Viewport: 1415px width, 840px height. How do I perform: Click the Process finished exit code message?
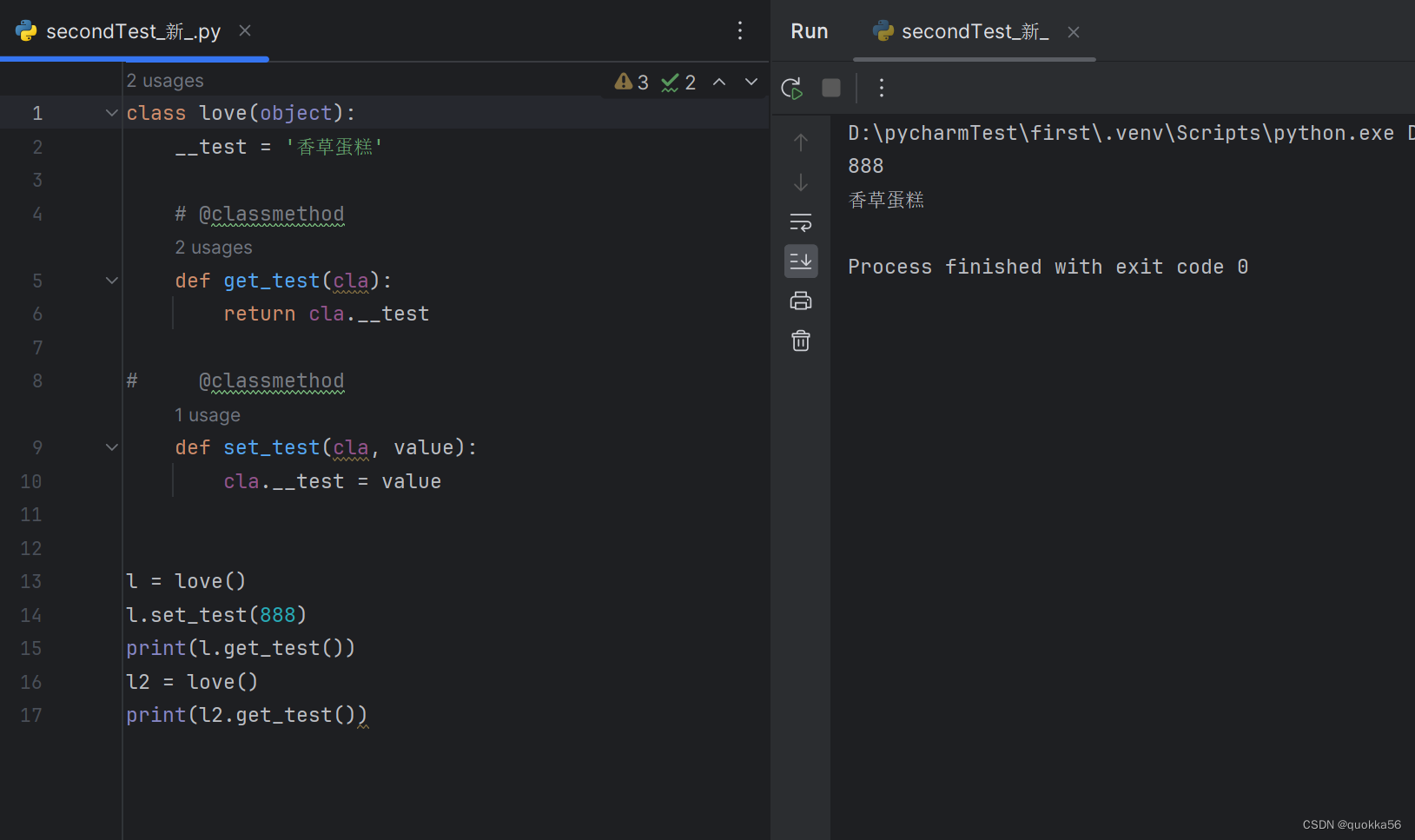(1048, 267)
